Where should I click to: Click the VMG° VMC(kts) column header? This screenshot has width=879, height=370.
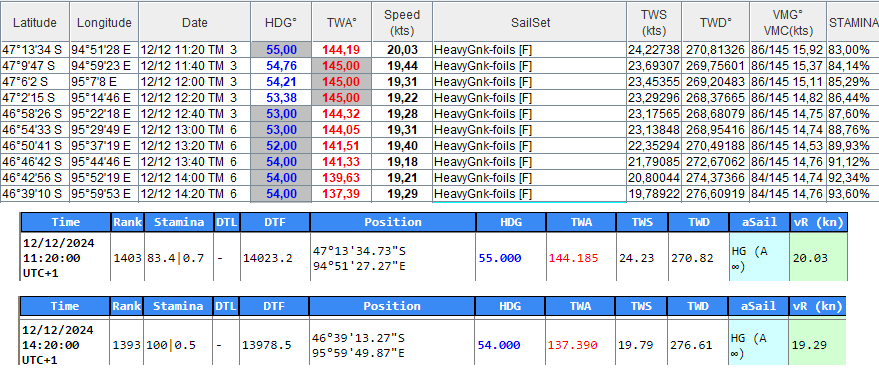[788, 22]
